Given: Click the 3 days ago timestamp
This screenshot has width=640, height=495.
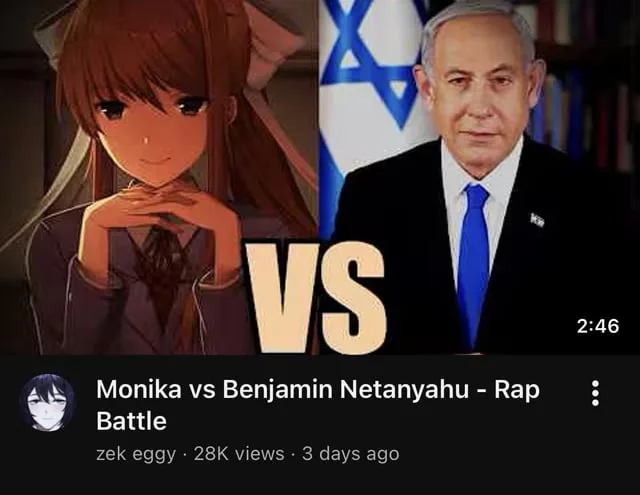Looking at the screenshot, I should tap(351, 454).
